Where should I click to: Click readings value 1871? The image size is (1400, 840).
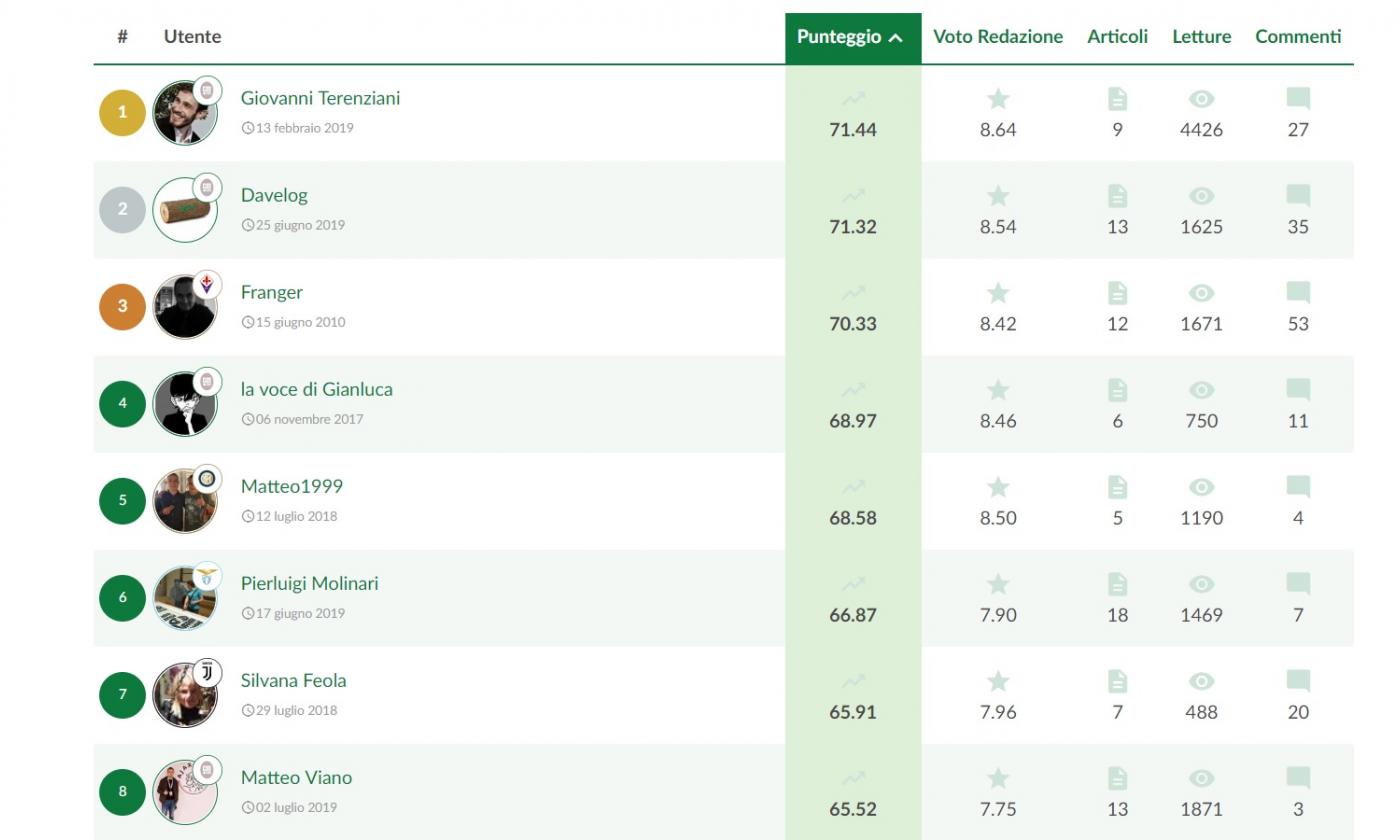click(x=1202, y=809)
